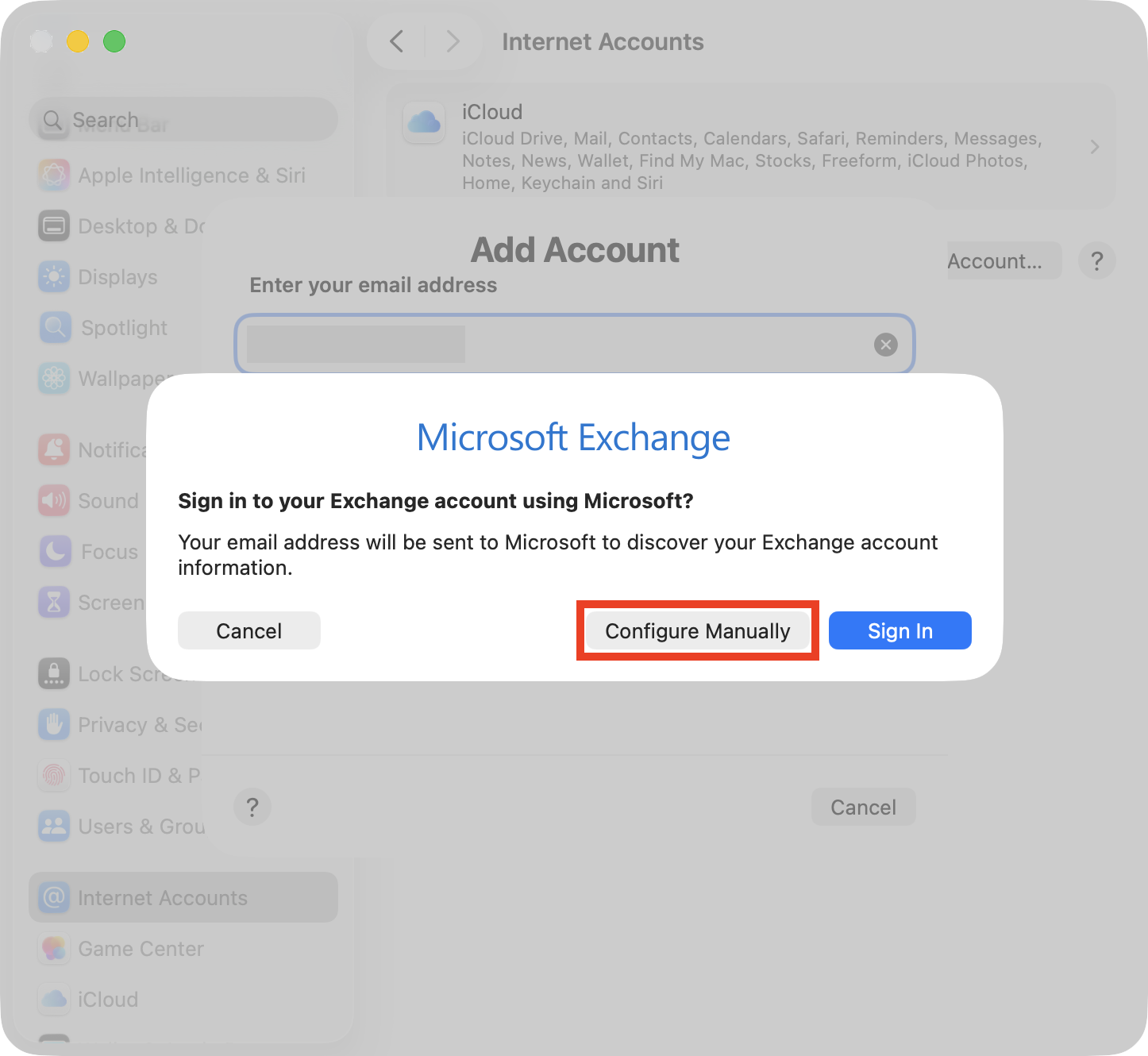
Task: Open Spotlight settings from sidebar
Action: (54, 327)
